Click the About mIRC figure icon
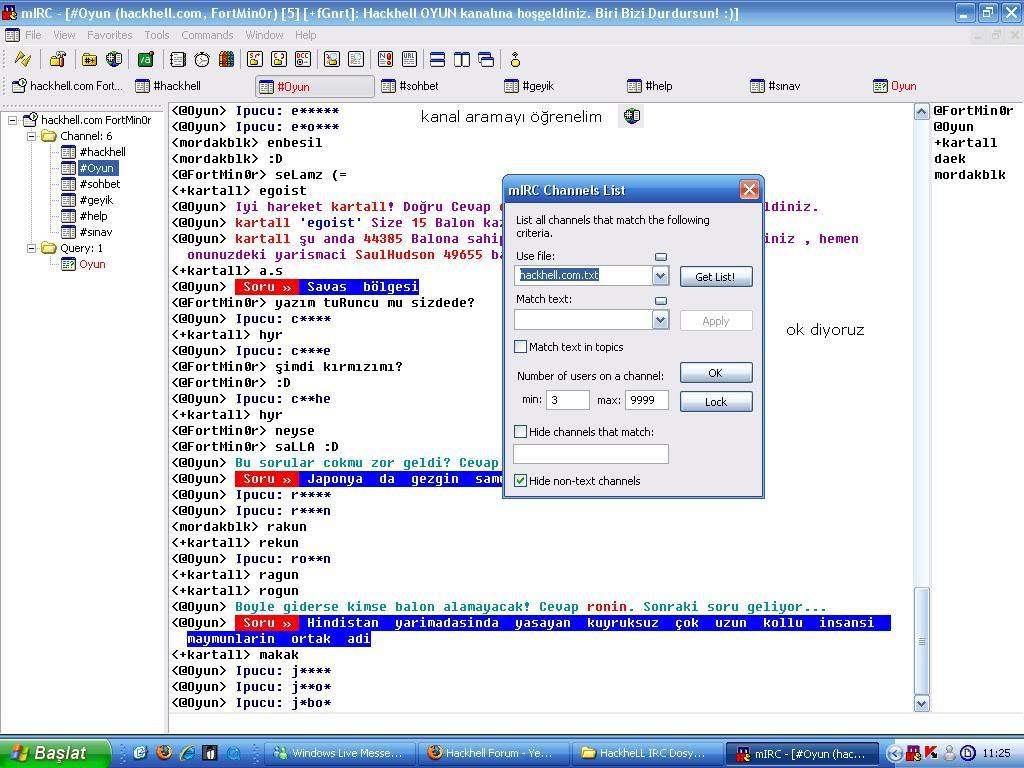1024x768 pixels. [515, 59]
